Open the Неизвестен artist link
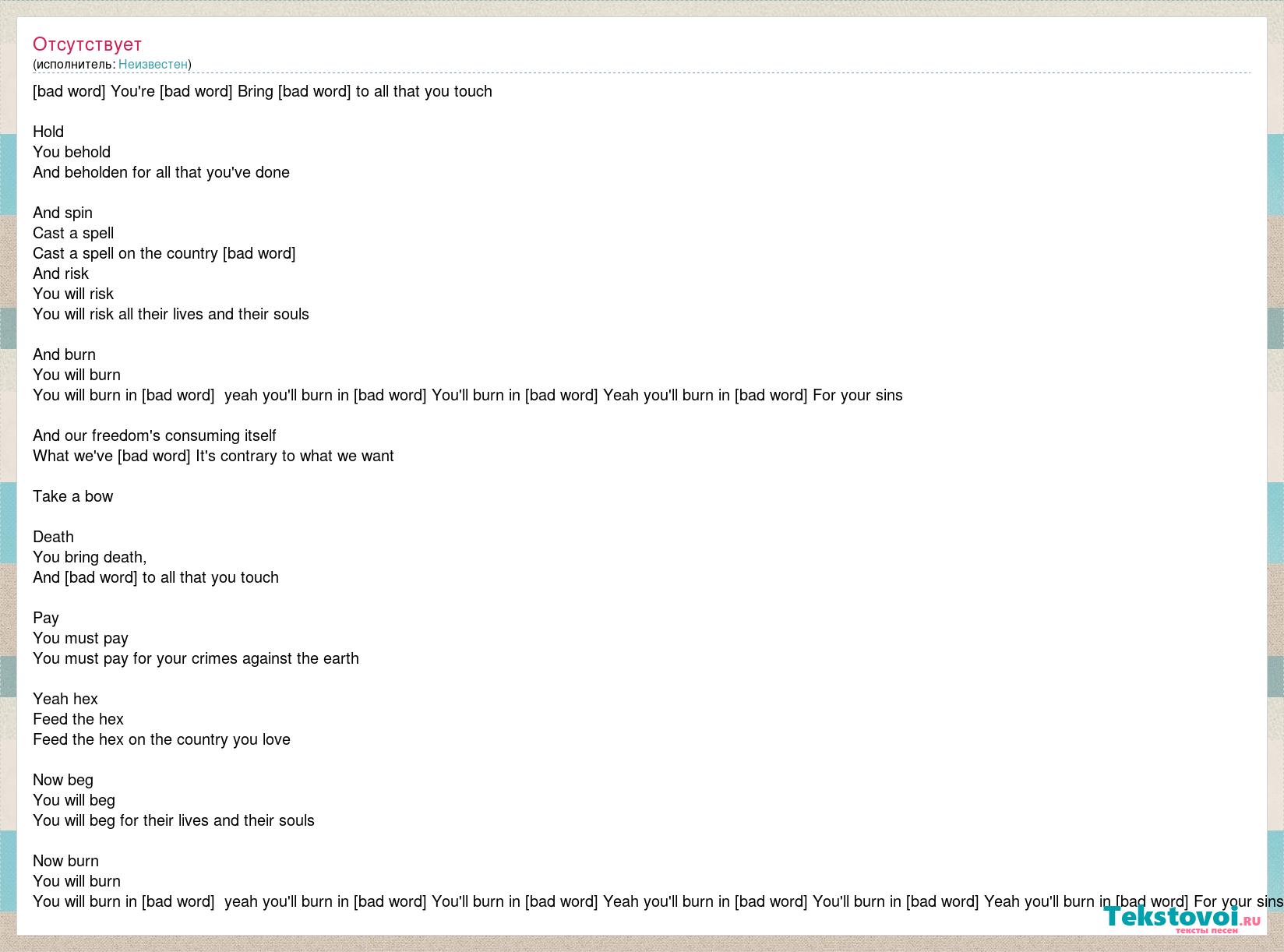Screen dimensions: 1284x952 153,64
